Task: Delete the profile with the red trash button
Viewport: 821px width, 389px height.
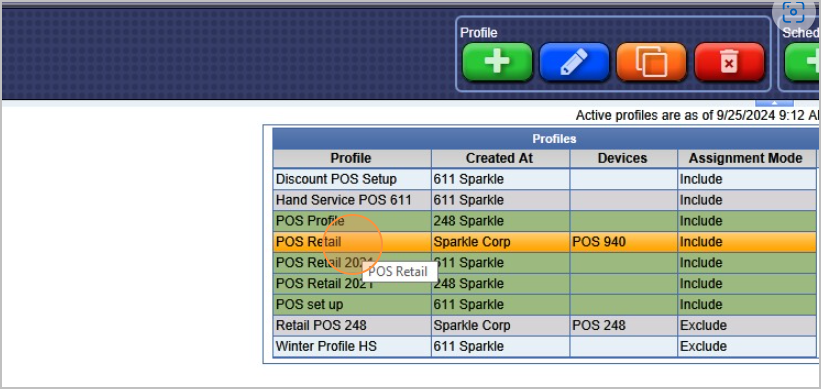Action: (x=729, y=62)
